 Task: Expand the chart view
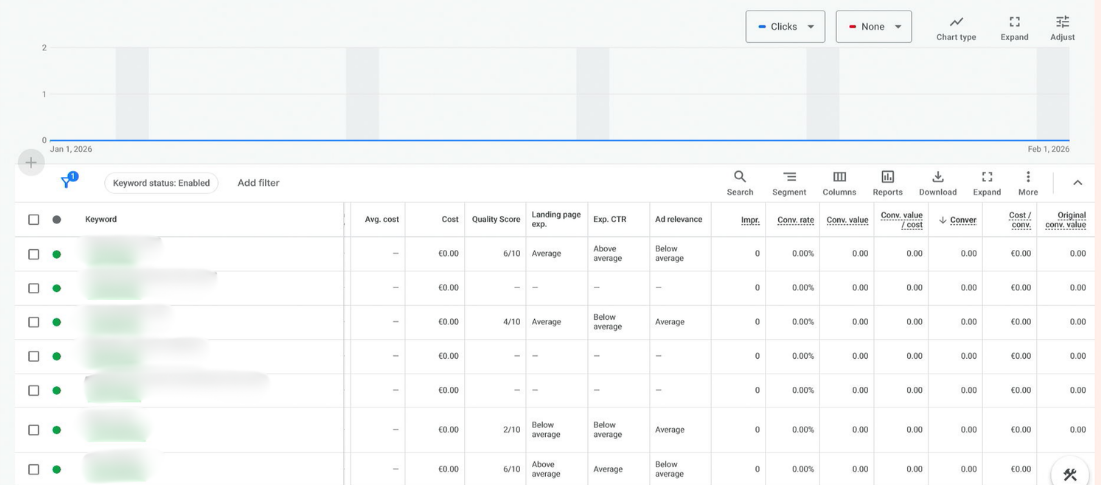point(1014,29)
